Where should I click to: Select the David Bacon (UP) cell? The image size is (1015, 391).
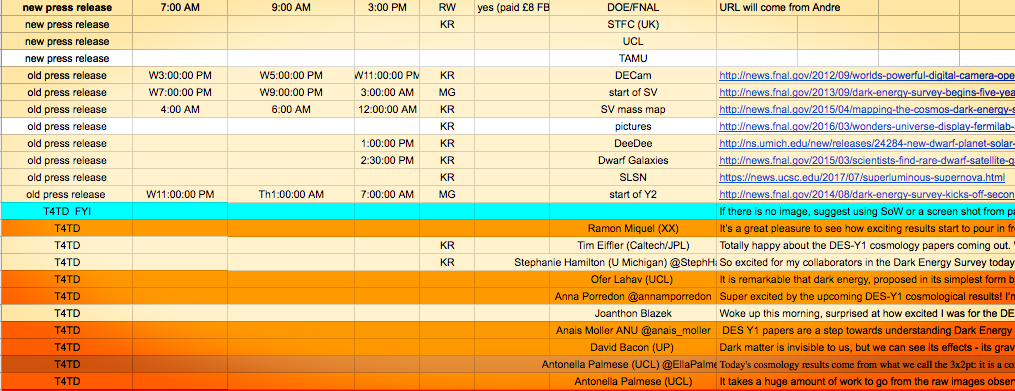(633, 347)
